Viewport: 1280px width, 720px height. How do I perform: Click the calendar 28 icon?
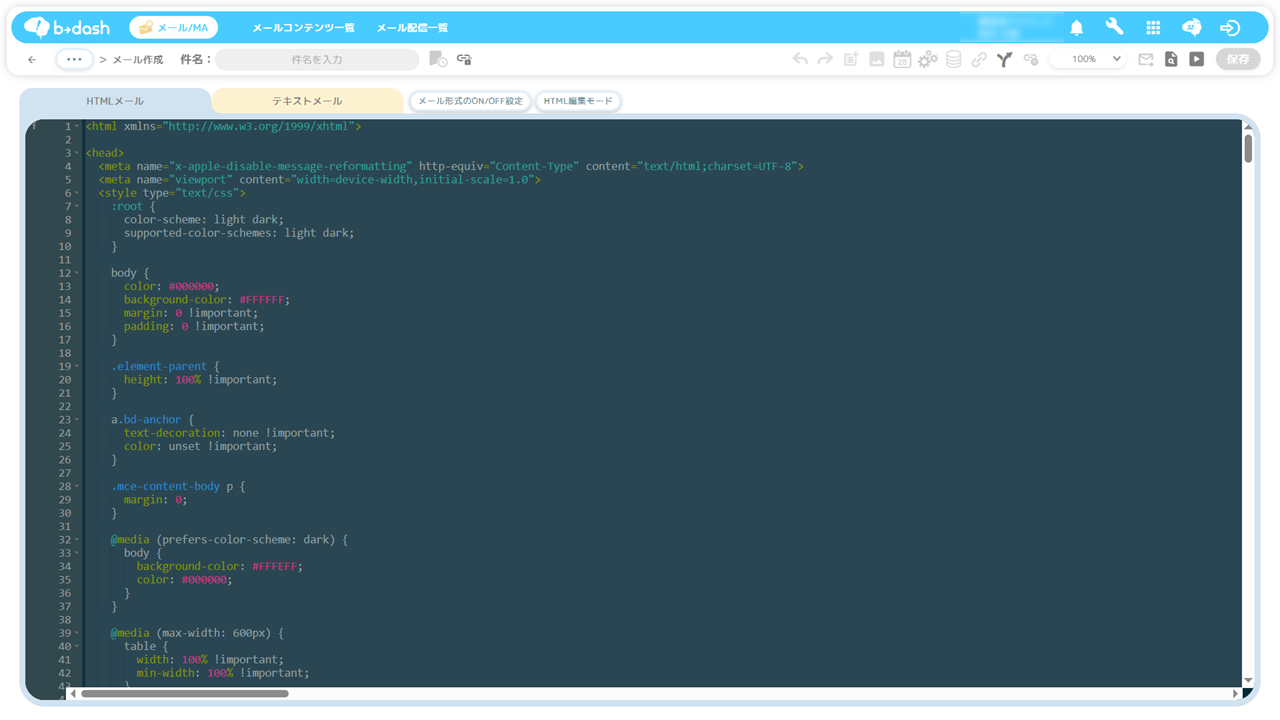pyautogui.click(x=902, y=60)
